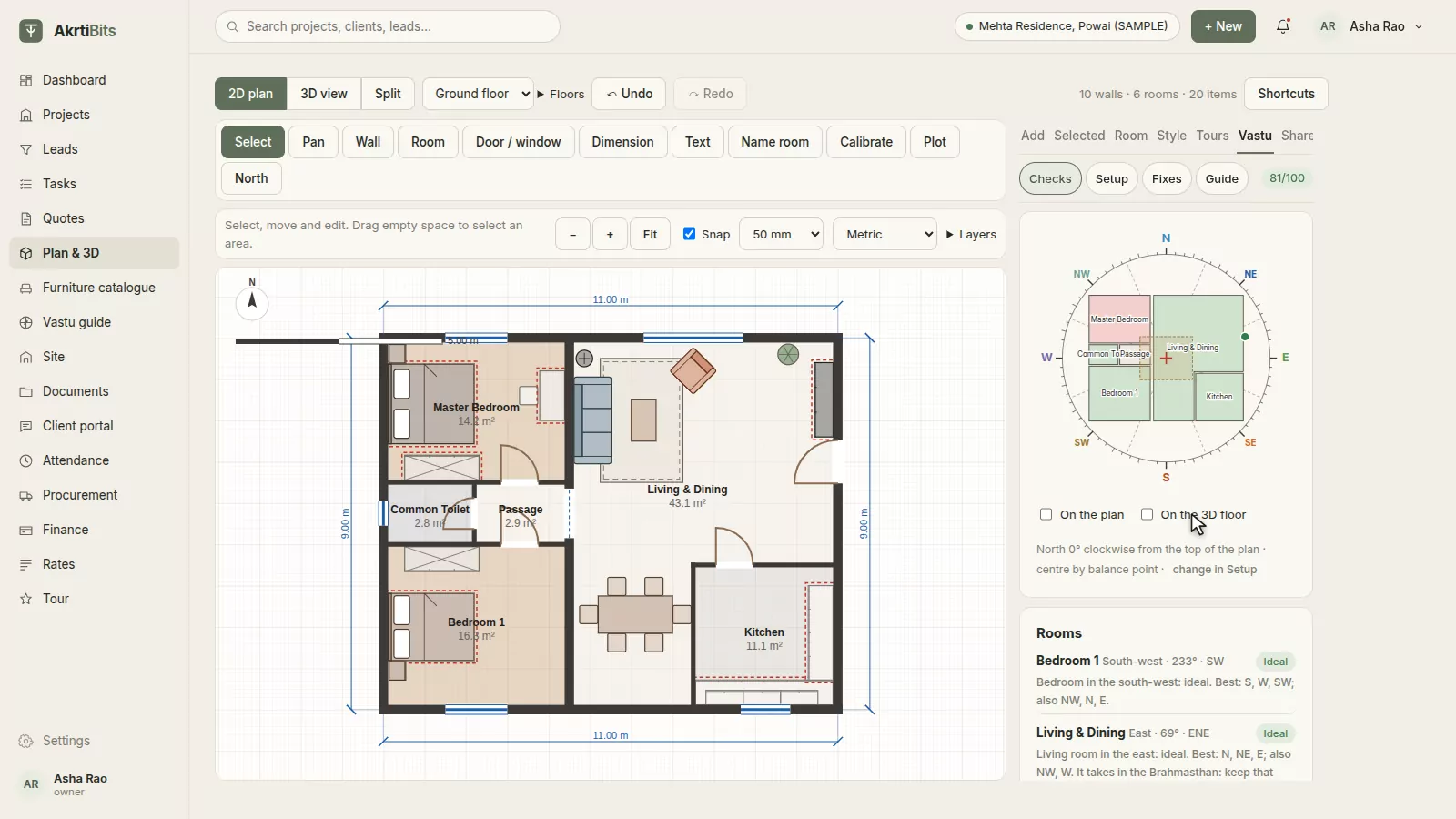The height and width of the screenshot is (819, 1456).
Task: Open Tour from the sidebar
Action: pos(95,599)
